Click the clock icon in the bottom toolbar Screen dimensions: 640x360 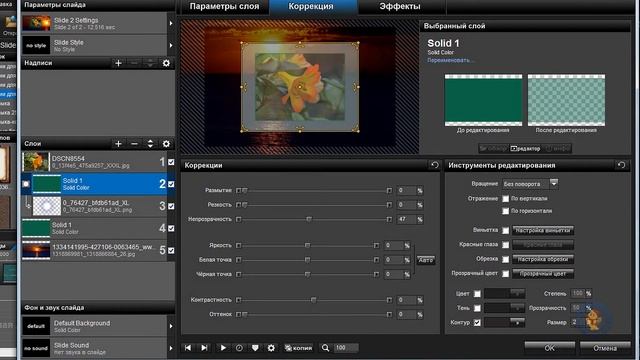pyautogui.click(x=239, y=348)
